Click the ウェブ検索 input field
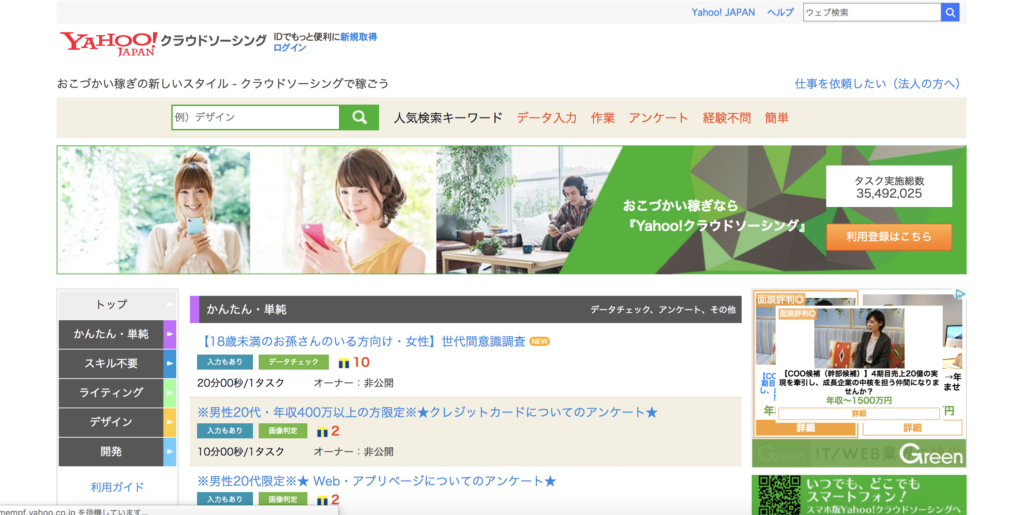Screen dimensions: 1024x515 click(872, 12)
